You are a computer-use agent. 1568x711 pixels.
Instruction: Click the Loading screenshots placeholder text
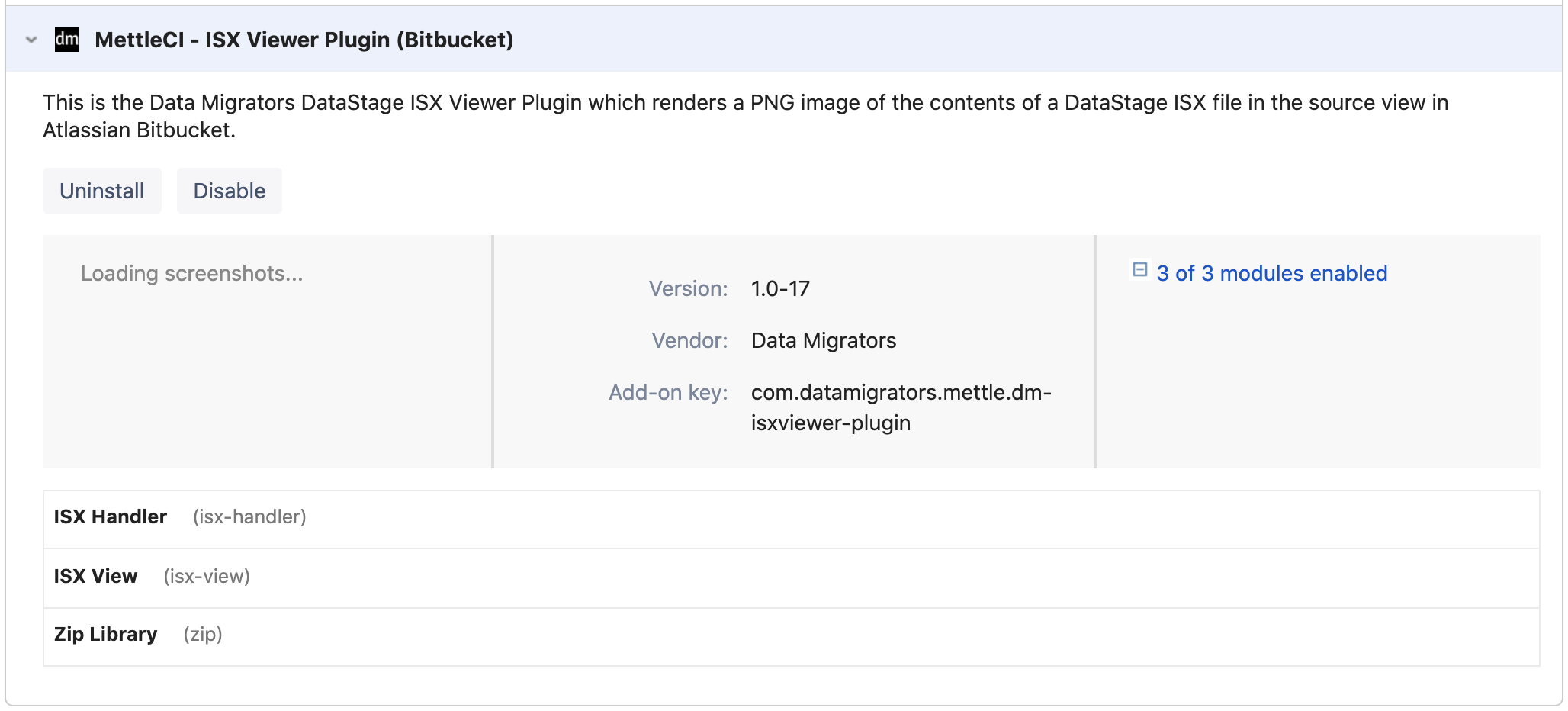pyautogui.click(x=192, y=273)
